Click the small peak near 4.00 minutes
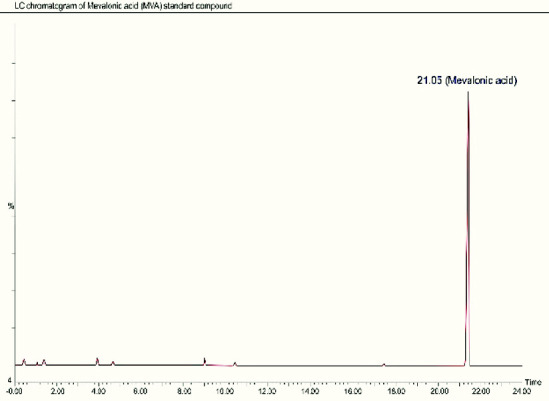The image size is (549, 401). pyautogui.click(x=97, y=361)
